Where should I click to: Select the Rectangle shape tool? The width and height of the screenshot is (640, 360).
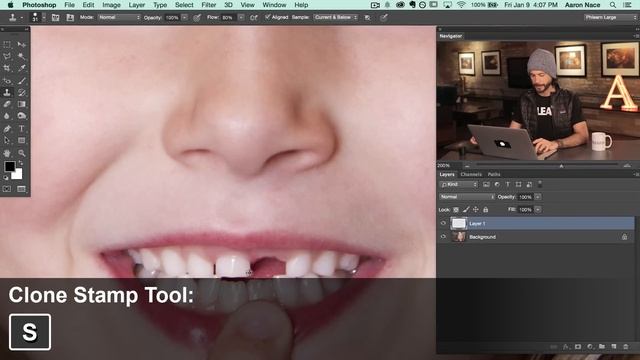22,140
